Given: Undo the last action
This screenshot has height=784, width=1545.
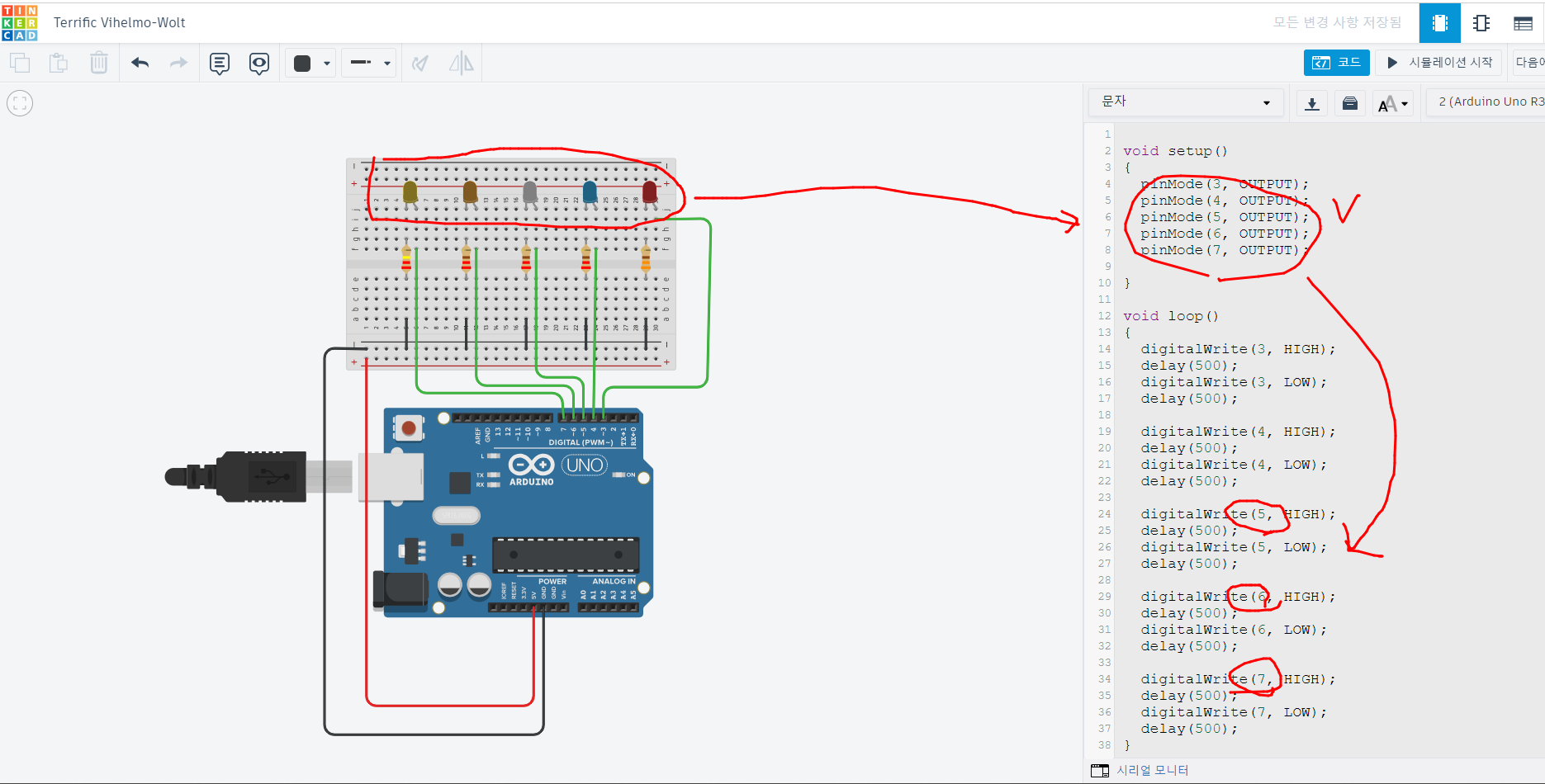Looking at the screenshot, I should coord(140,63).
